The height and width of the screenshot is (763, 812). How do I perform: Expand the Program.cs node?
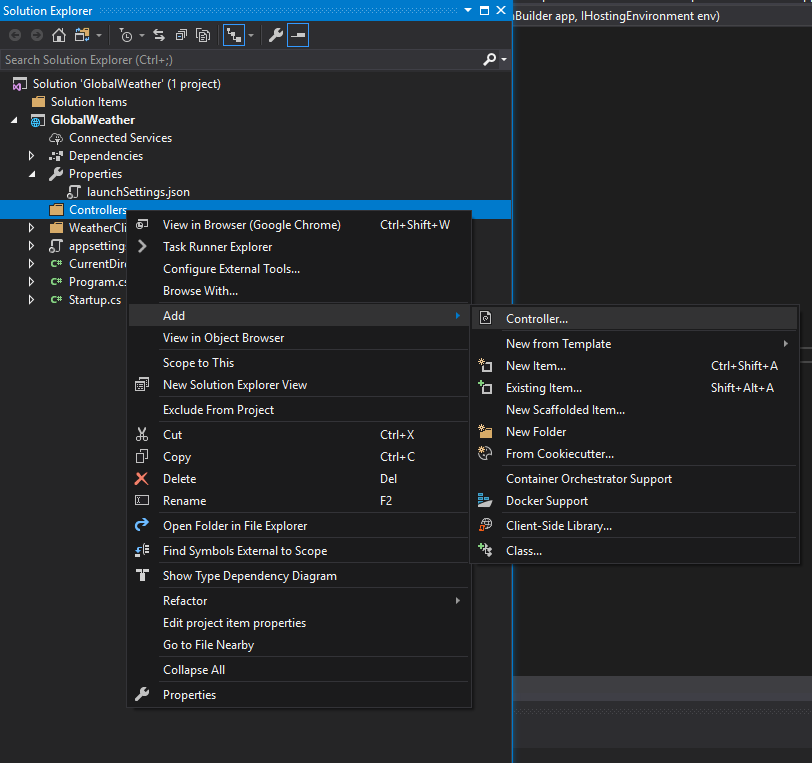point(32,281)
